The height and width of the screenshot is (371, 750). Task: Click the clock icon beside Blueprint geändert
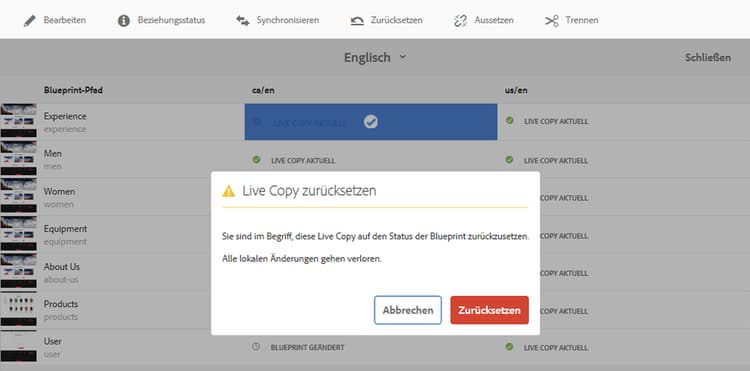click(256, 347)
